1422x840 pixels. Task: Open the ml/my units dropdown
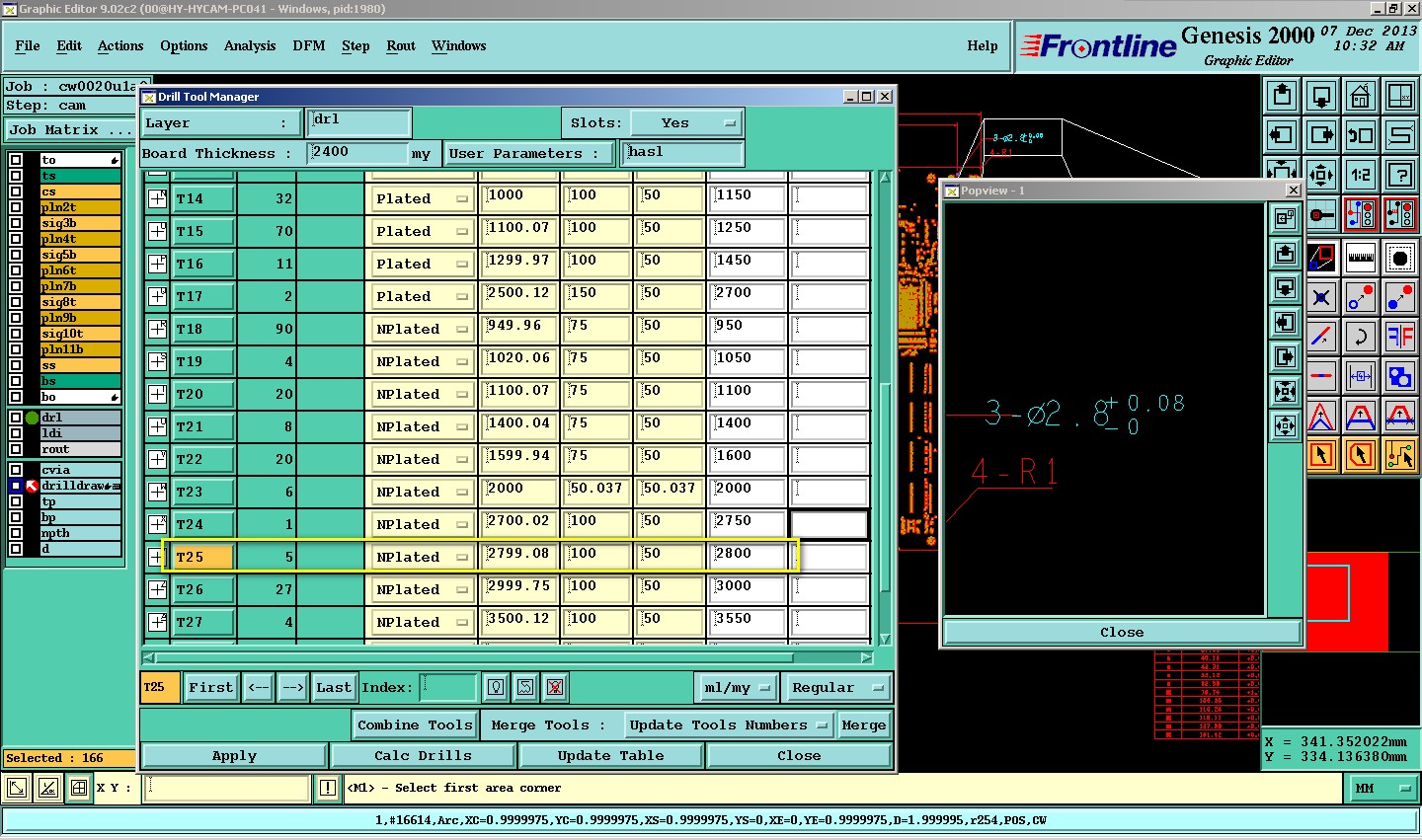coord(737,687)
